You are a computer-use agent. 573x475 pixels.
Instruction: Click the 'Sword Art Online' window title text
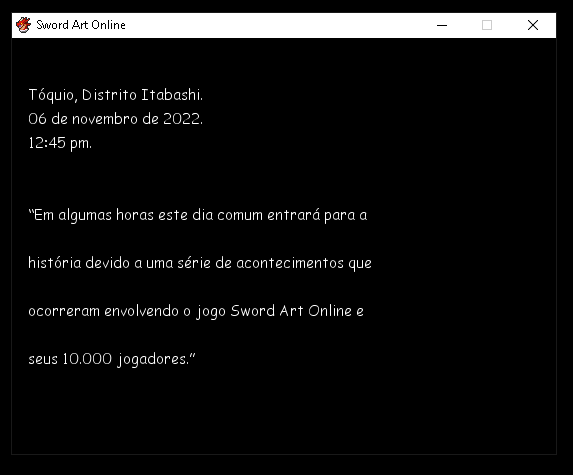[x=81, y=25]
